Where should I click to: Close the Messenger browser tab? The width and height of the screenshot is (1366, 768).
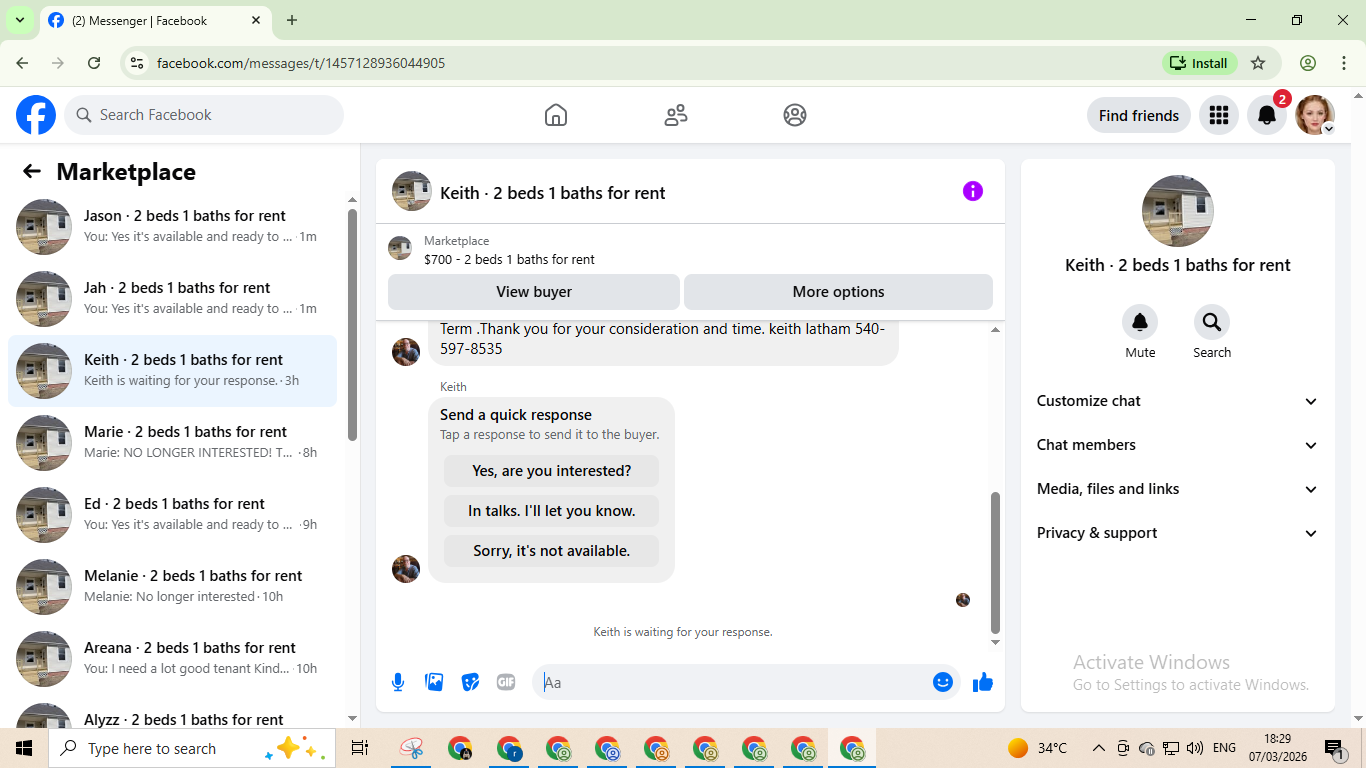coord(256,20)
